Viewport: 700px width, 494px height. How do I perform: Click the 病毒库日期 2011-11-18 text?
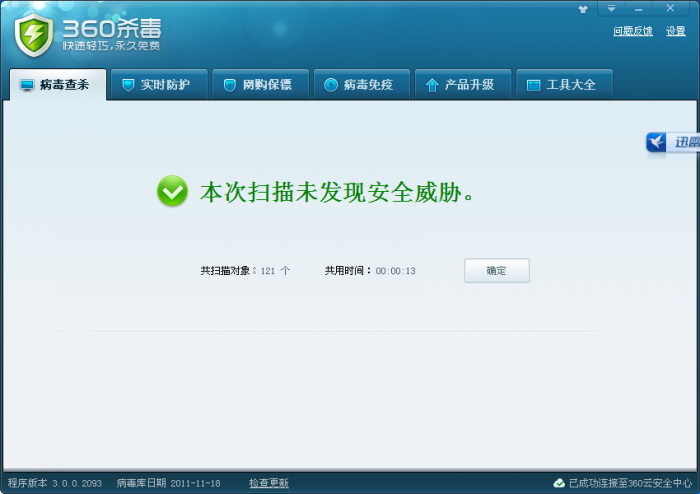[x=168, y=483]
